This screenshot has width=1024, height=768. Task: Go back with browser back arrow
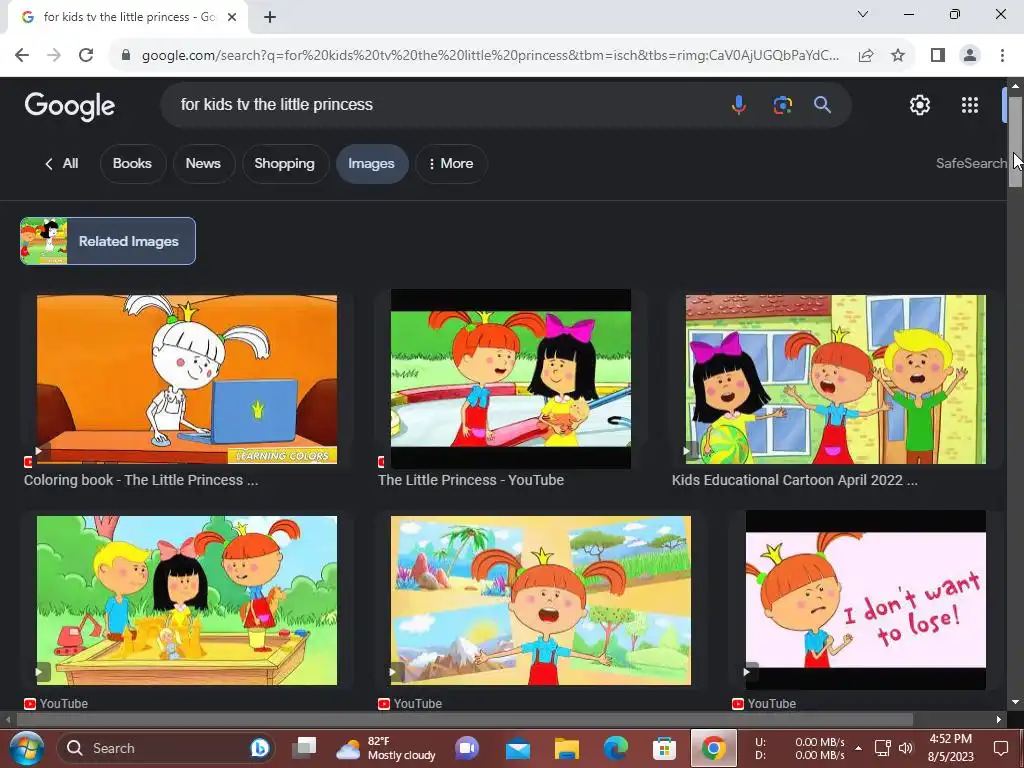click(22, 55)
